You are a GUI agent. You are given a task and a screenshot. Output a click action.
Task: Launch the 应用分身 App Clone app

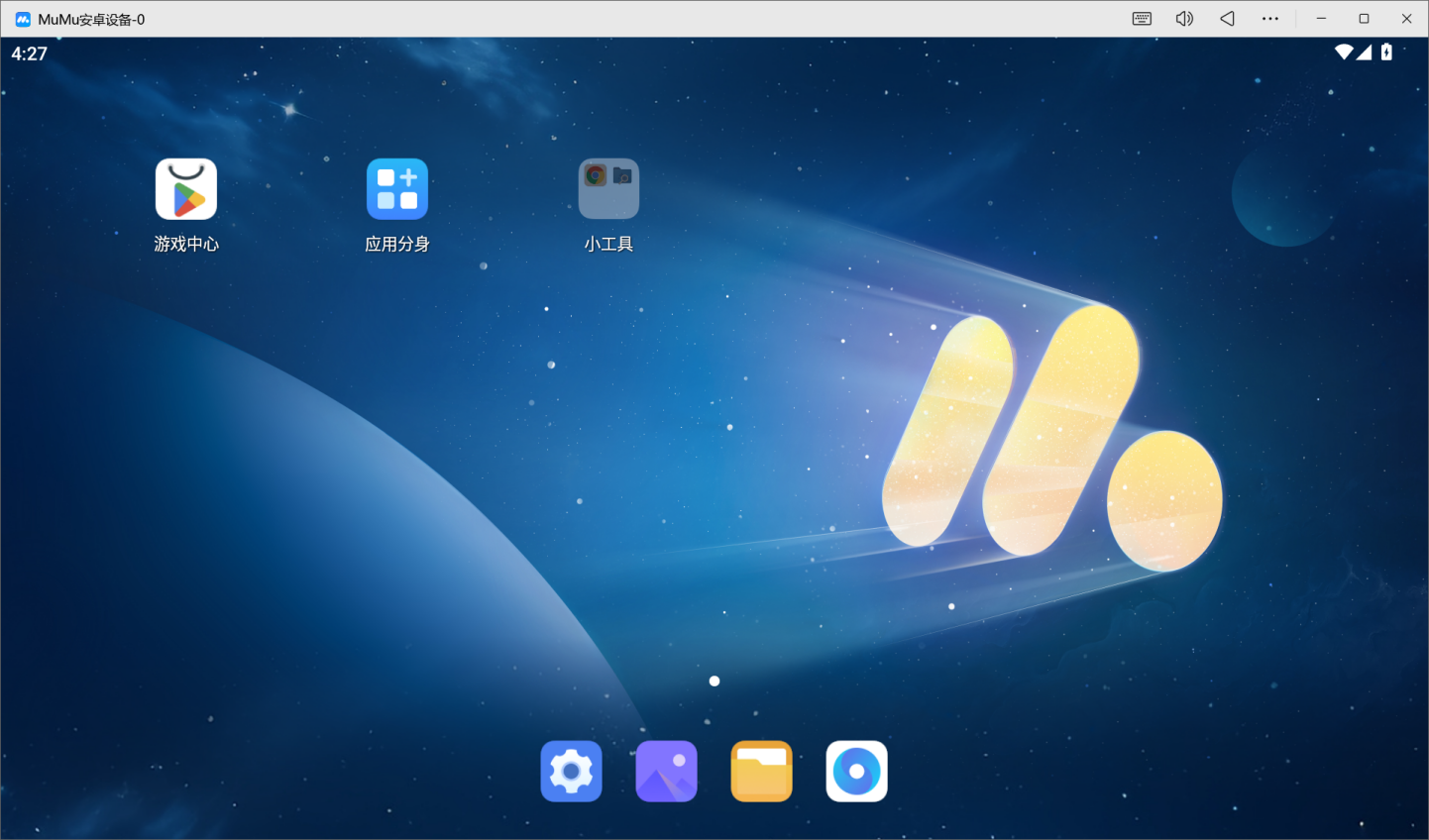(x=396, y=188)
